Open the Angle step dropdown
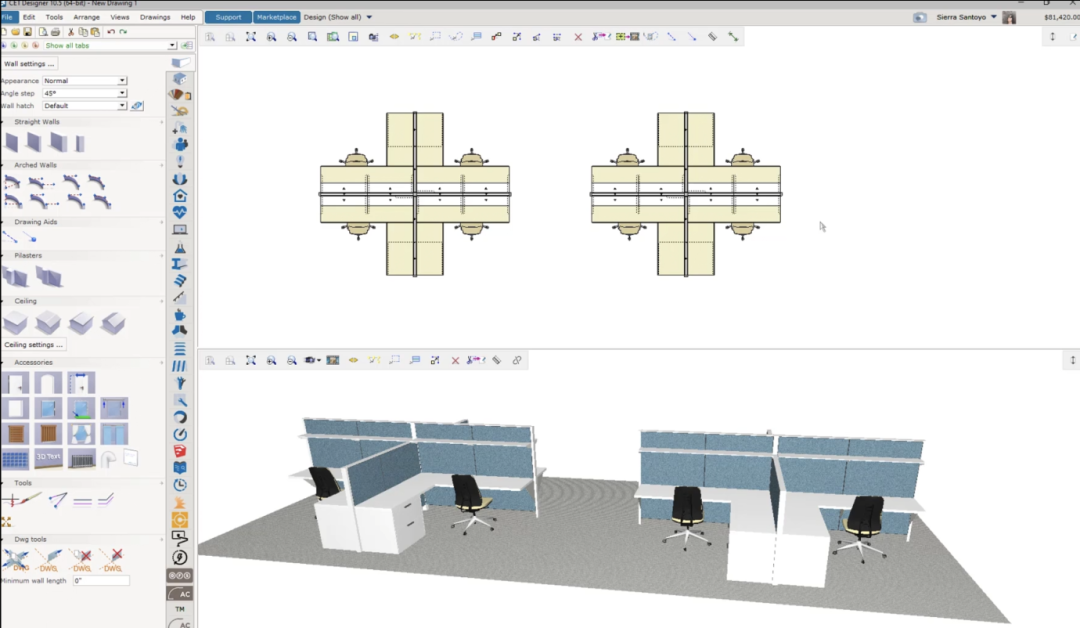1080x628 pixels. (x=85, y=93)
